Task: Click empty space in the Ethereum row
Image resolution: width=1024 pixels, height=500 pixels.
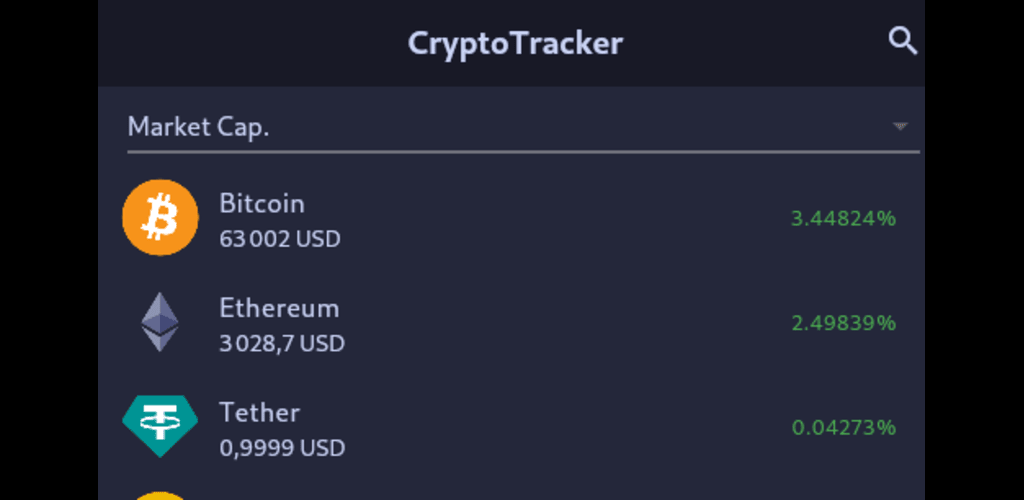Action: (560, 323)
